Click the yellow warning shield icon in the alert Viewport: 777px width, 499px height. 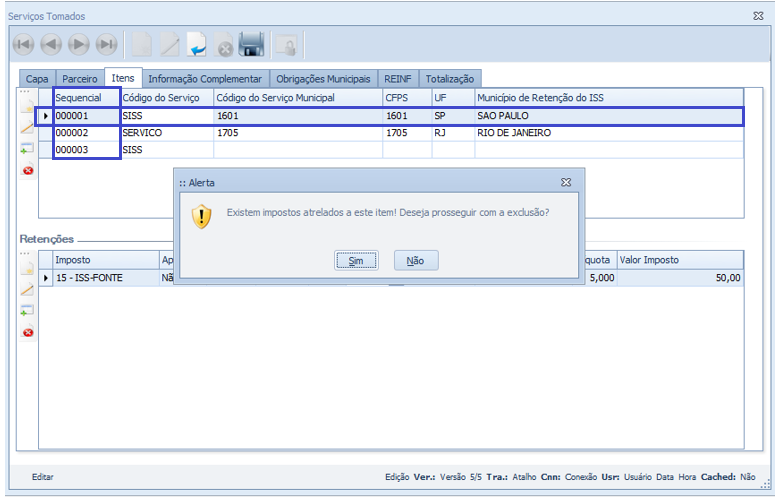pyautogui.click(x=202, y=217)
